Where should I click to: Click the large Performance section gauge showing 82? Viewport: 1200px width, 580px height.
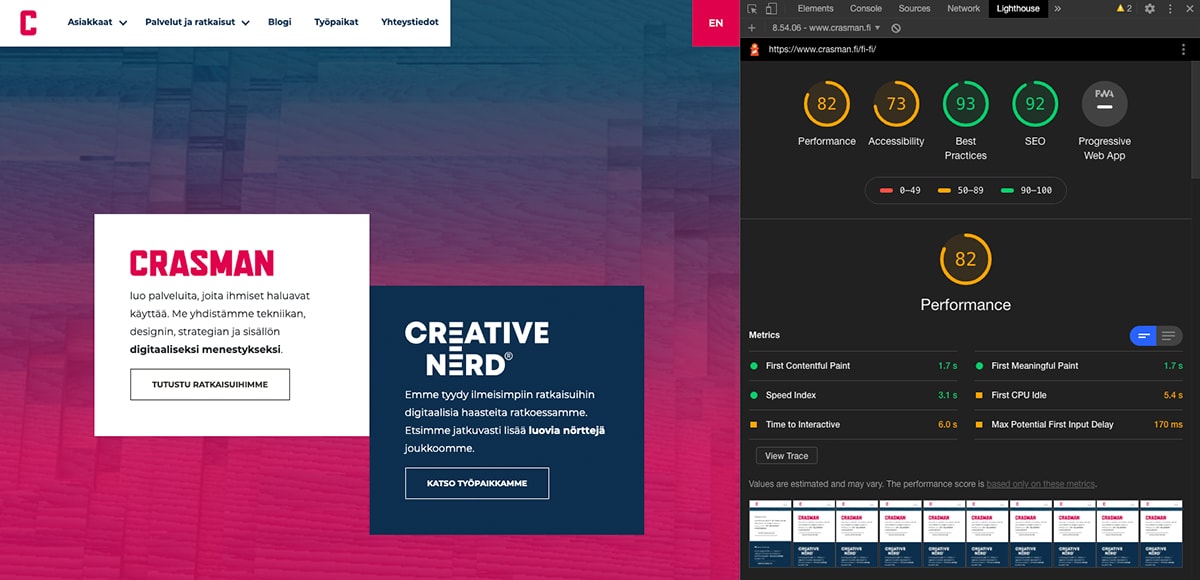point(966,260)
